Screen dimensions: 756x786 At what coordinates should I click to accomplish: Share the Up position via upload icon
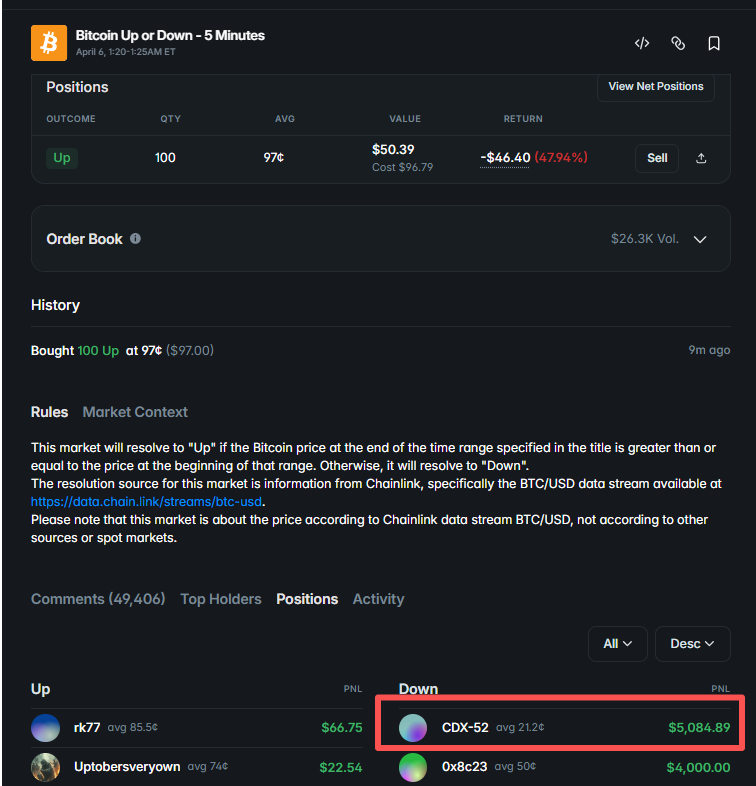(x=701, y=158)
